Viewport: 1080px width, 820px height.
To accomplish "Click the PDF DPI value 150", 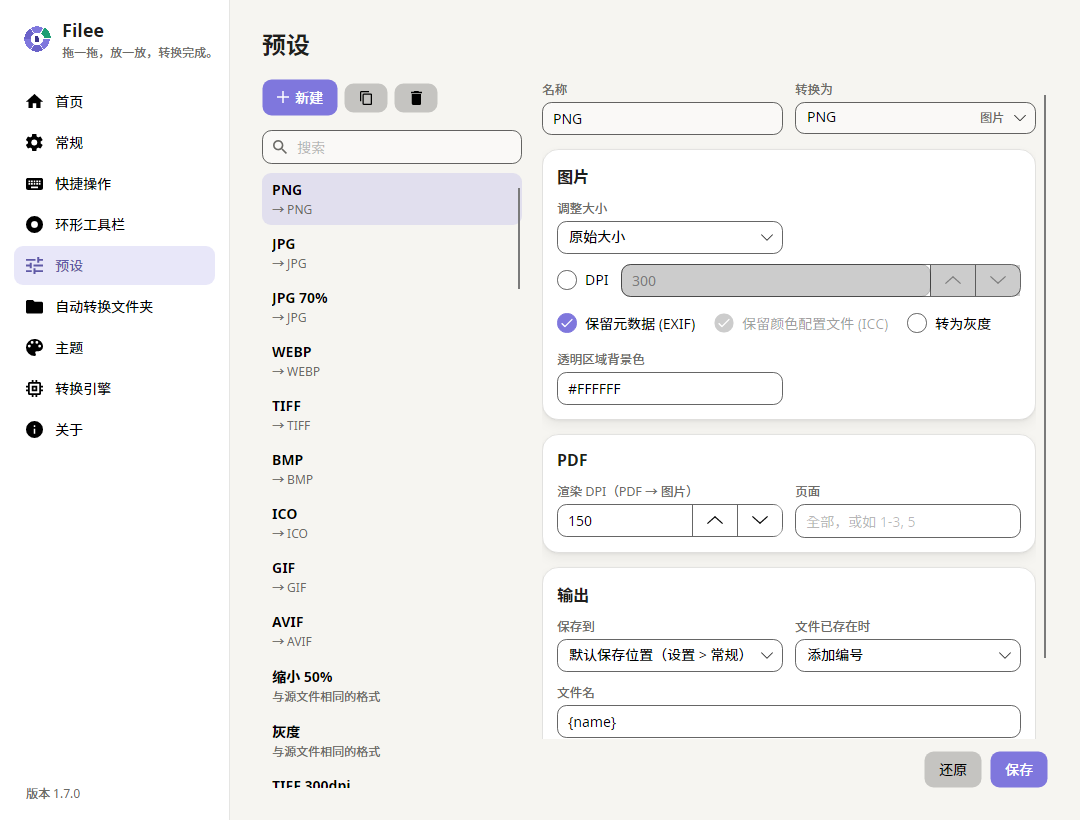I will (625, 521).
